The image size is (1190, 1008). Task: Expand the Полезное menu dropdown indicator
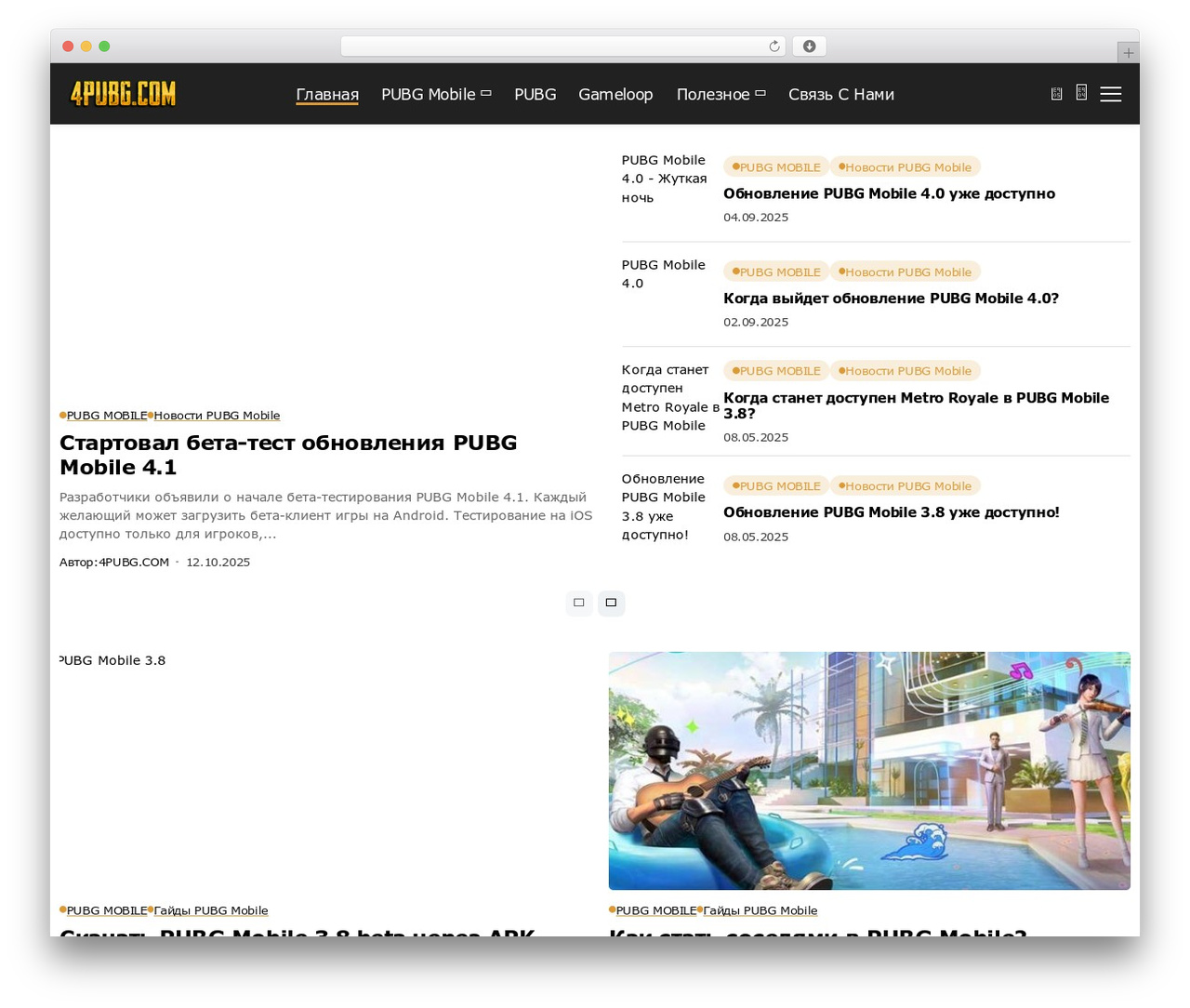[760, 93]
